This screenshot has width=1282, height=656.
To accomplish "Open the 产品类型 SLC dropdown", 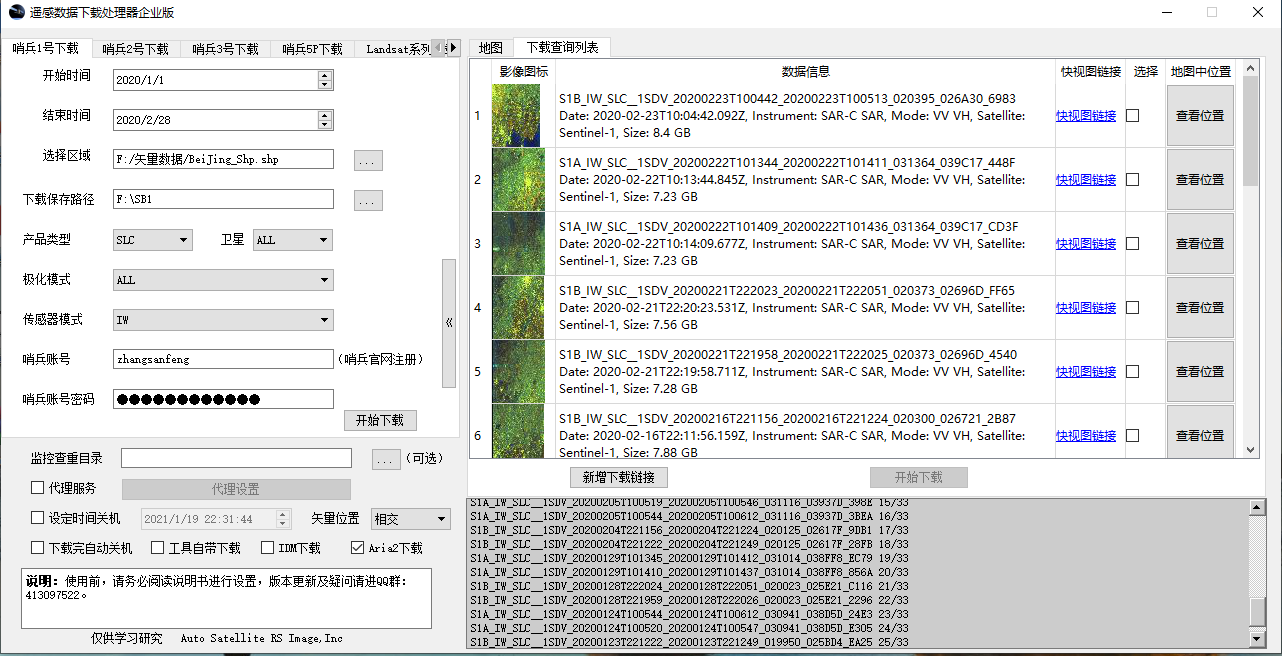I will point(181,239).
